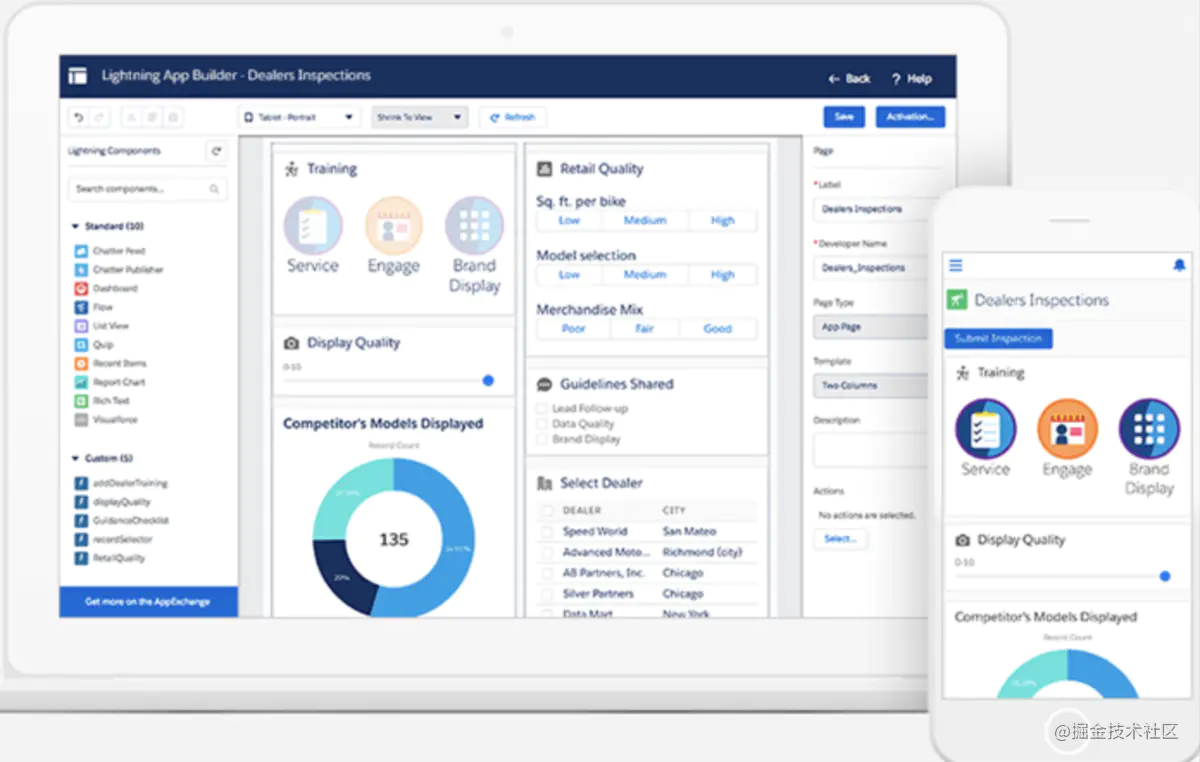Tap Submit Inspection on the phone

click(998, 339)
